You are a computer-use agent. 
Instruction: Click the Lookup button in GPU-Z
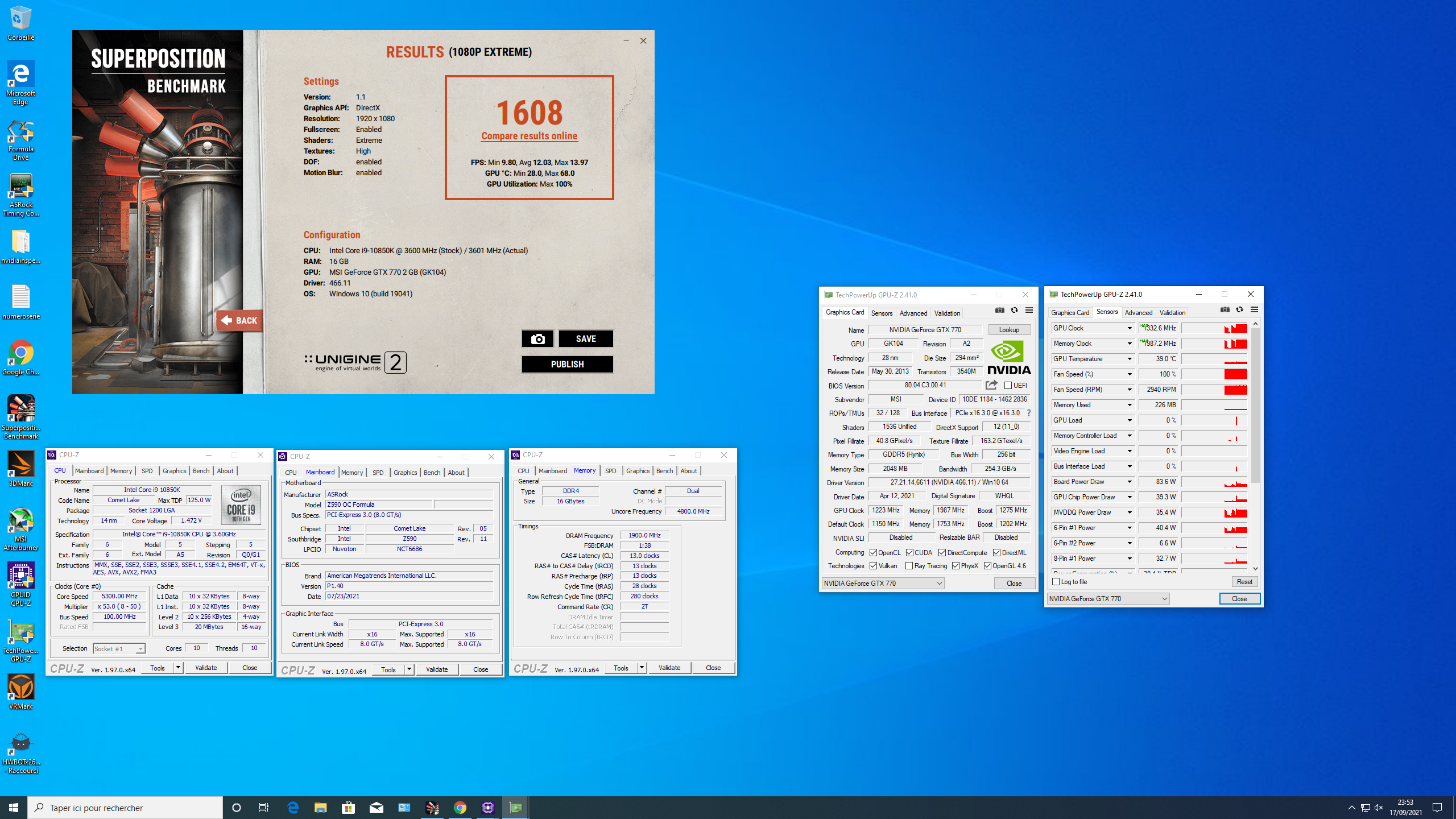[1009, 330]
